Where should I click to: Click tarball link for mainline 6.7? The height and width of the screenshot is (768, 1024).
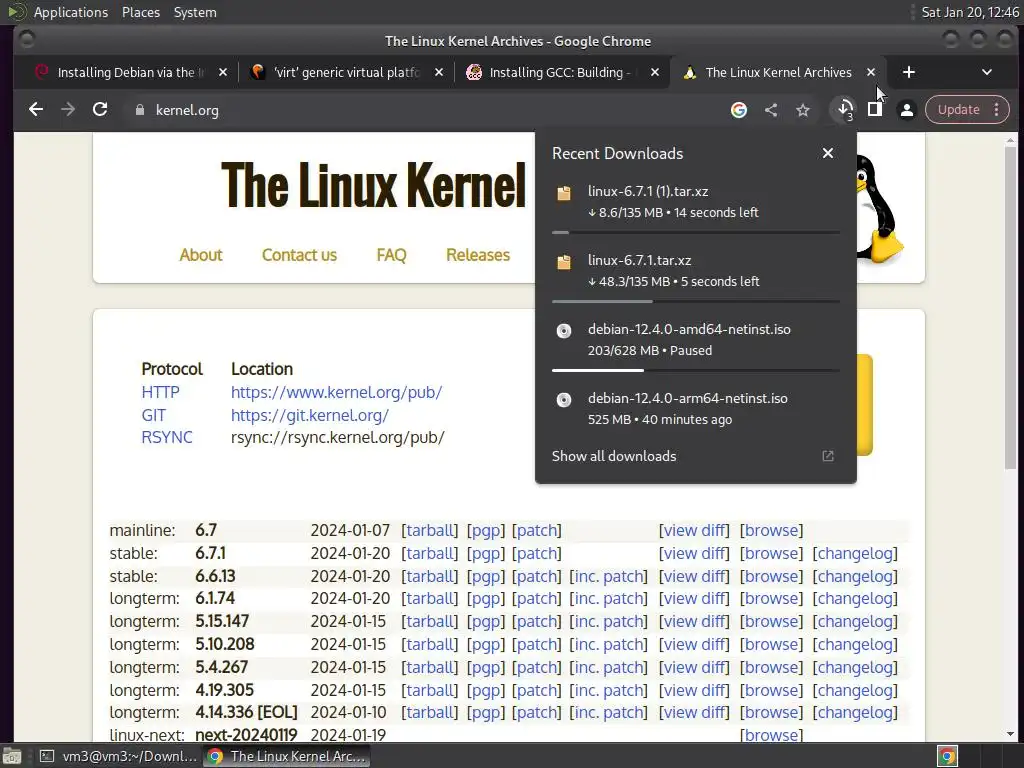[x=429, y=530]
